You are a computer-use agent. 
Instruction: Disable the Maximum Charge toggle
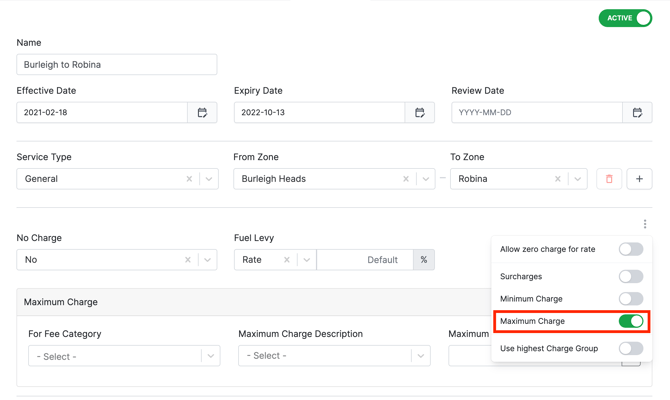pos(630,321)
